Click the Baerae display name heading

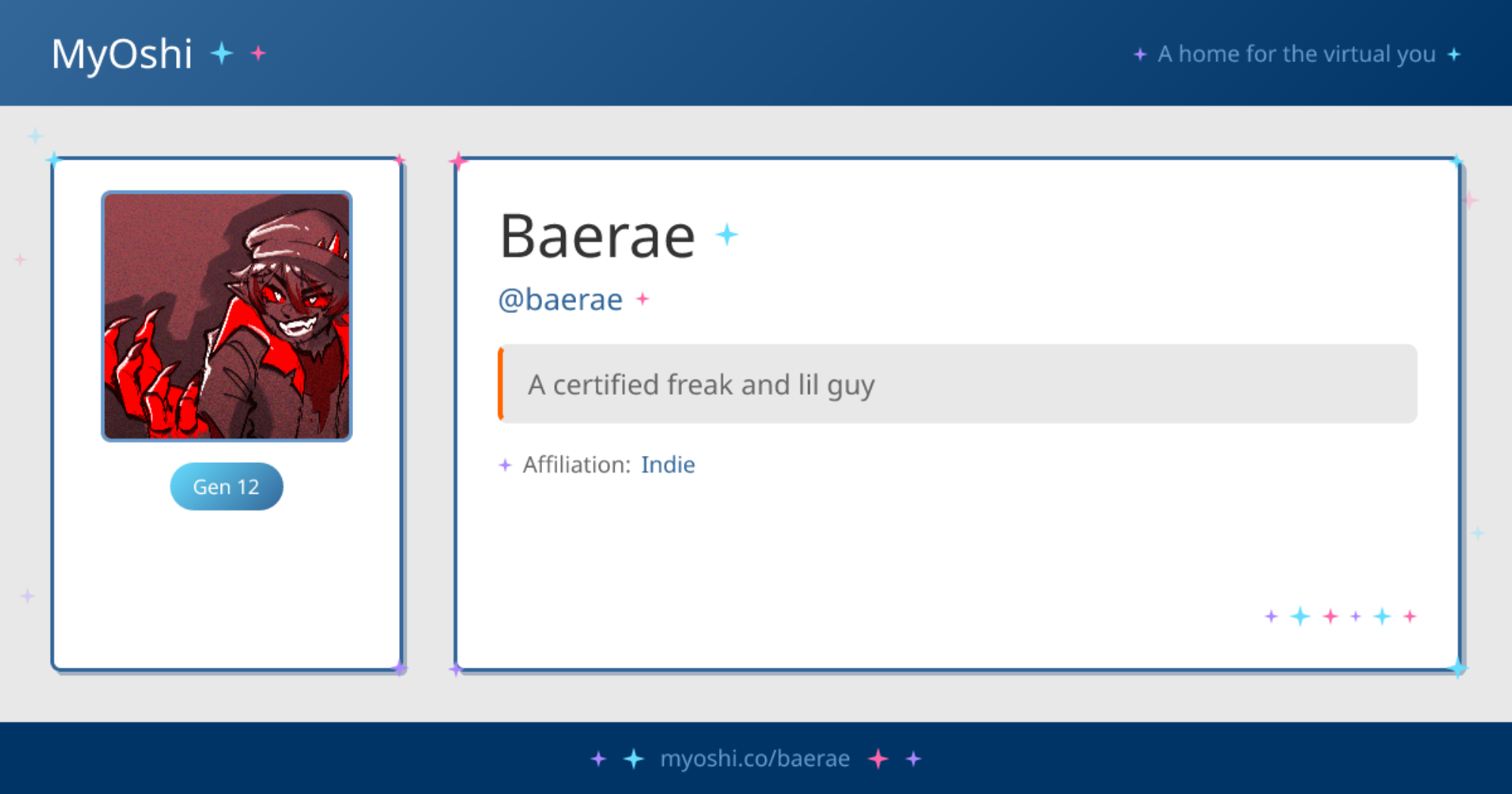click(x=597, y=237)
